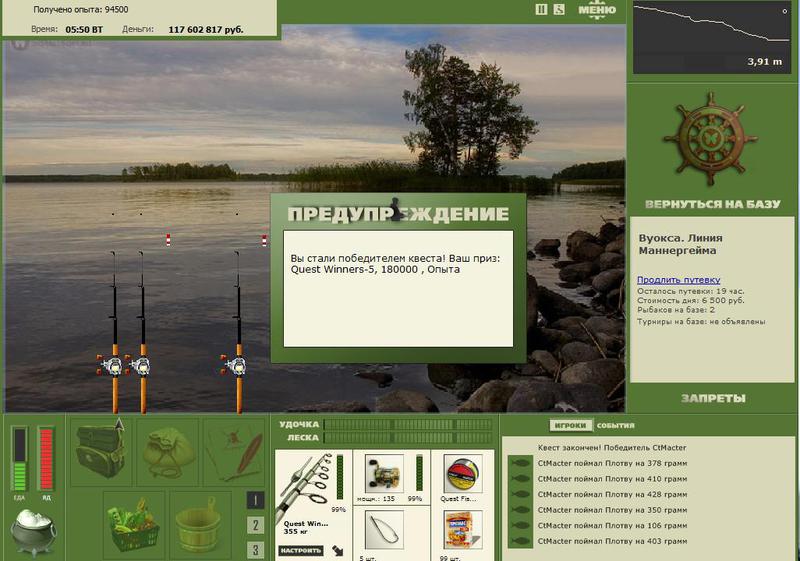The width and height of the screenshot is (800, 561).
Task: Click the red float near left rods
Action: click(x=168, y=240)
